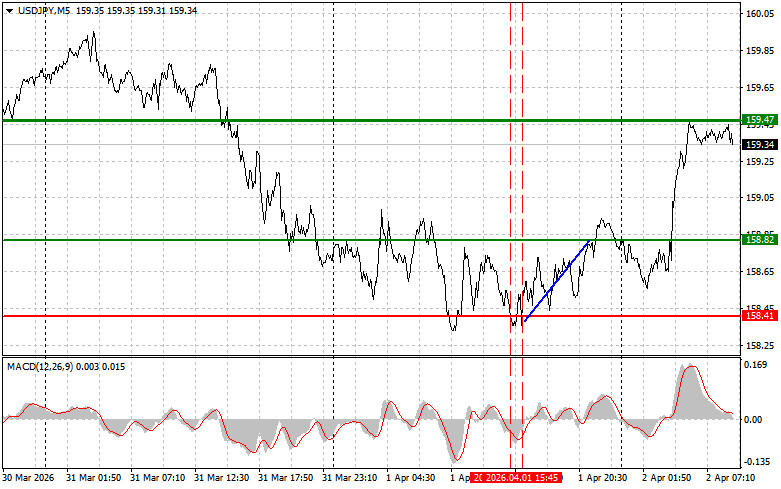Select the green 158.82 price label

tap(759, 240)
